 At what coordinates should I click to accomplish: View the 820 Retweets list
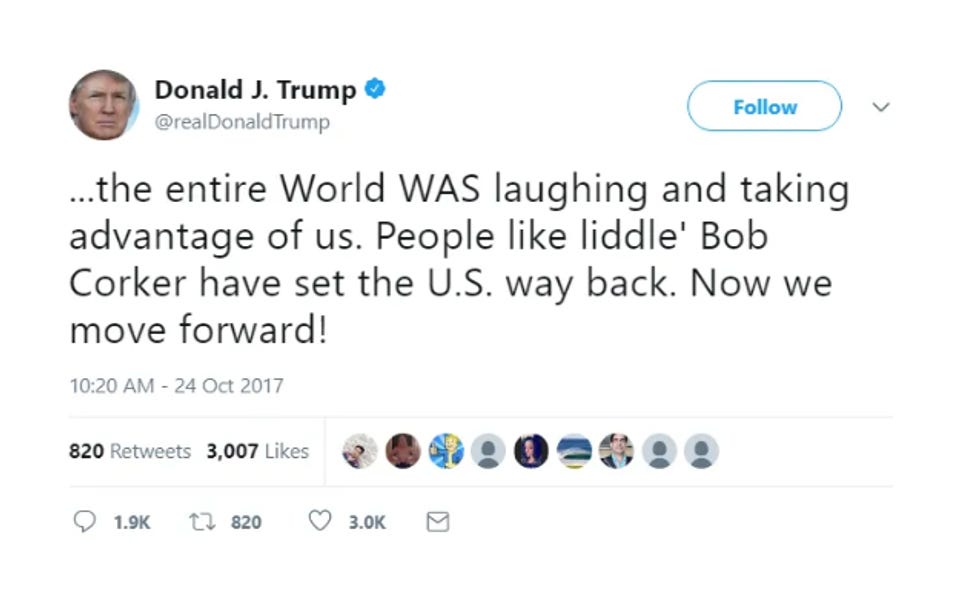click(x=130, y=451)
